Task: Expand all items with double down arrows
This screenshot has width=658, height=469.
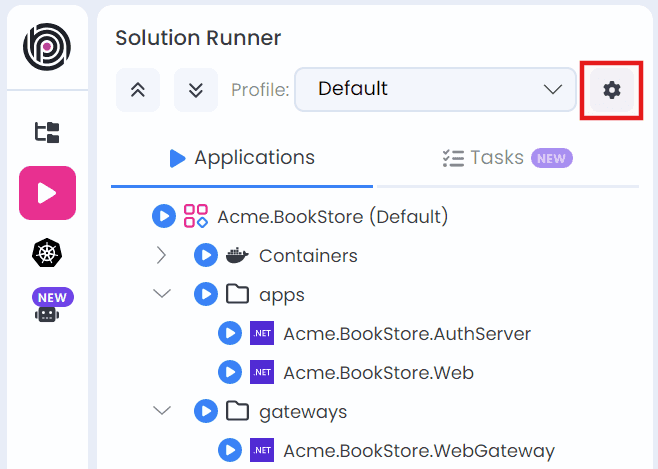Action: pyautogui.click(x=196, y=90)
